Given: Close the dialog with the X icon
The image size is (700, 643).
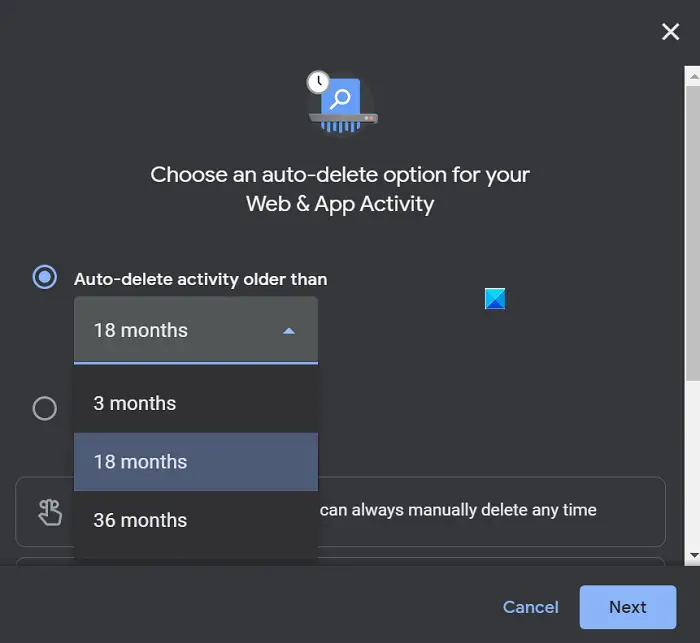Looking at the screenshot, I should click(670, 32).
